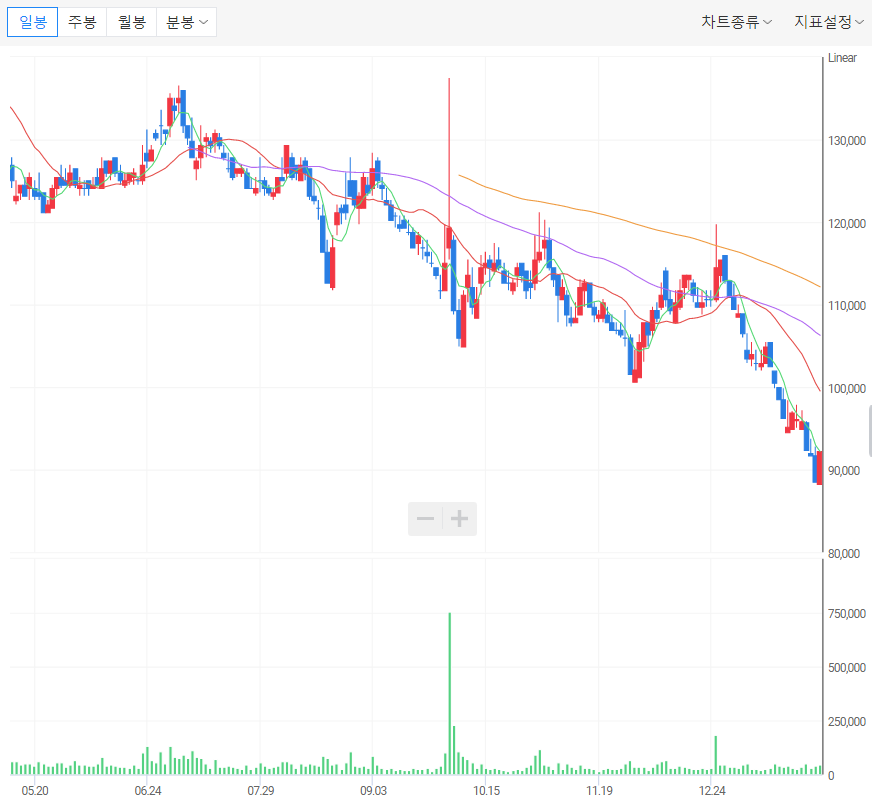Click the 09.03 date label

coord(373,790)
